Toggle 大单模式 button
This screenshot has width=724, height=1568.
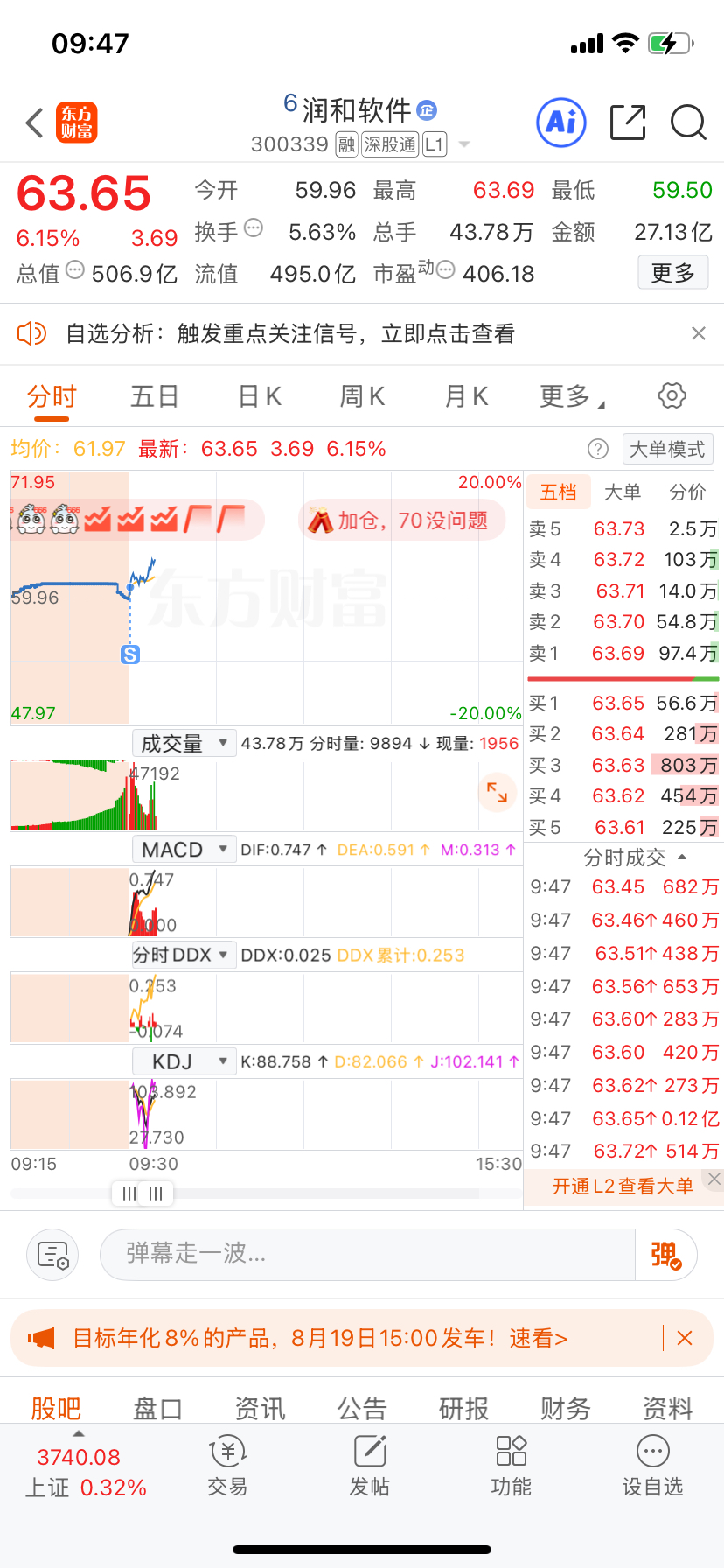coord(667,449)
